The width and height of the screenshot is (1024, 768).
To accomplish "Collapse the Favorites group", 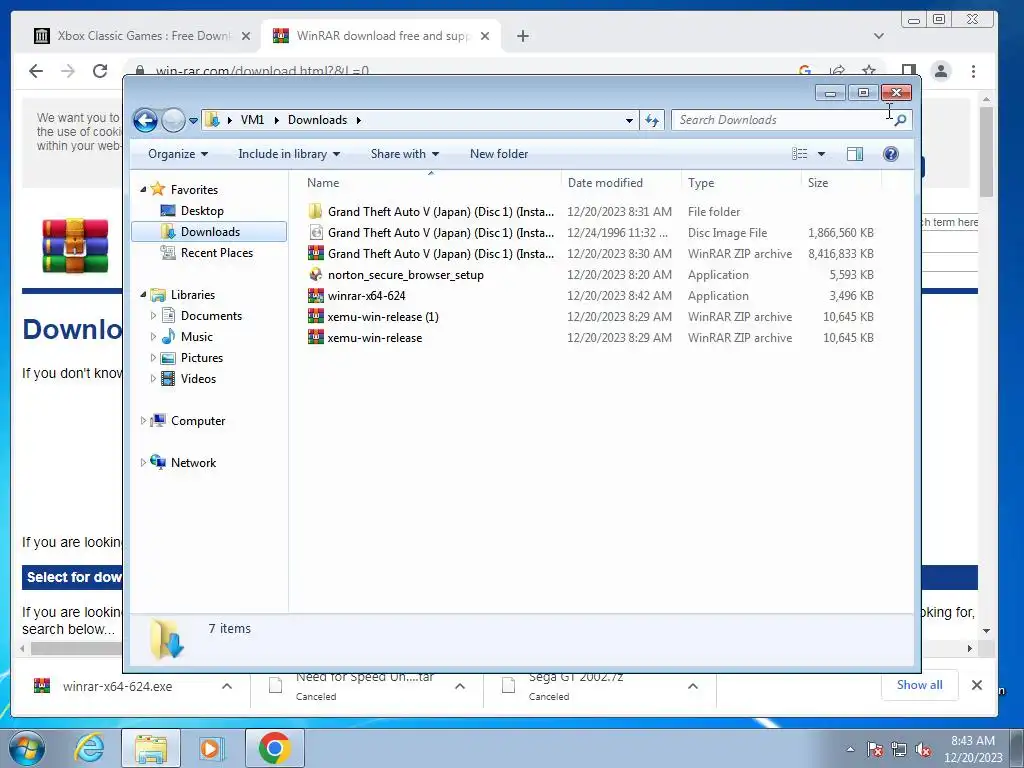I will (x=143, y=189).
